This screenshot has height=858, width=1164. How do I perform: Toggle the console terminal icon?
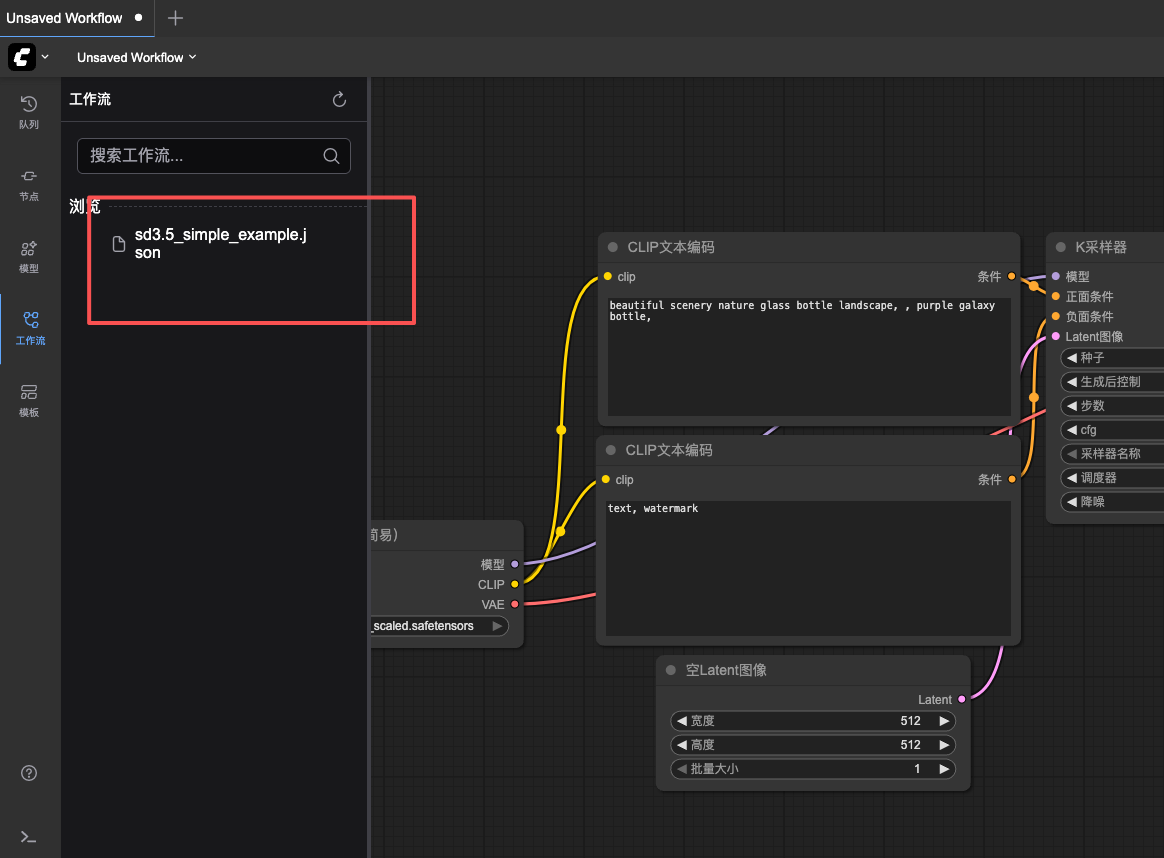tap(29, 837)
